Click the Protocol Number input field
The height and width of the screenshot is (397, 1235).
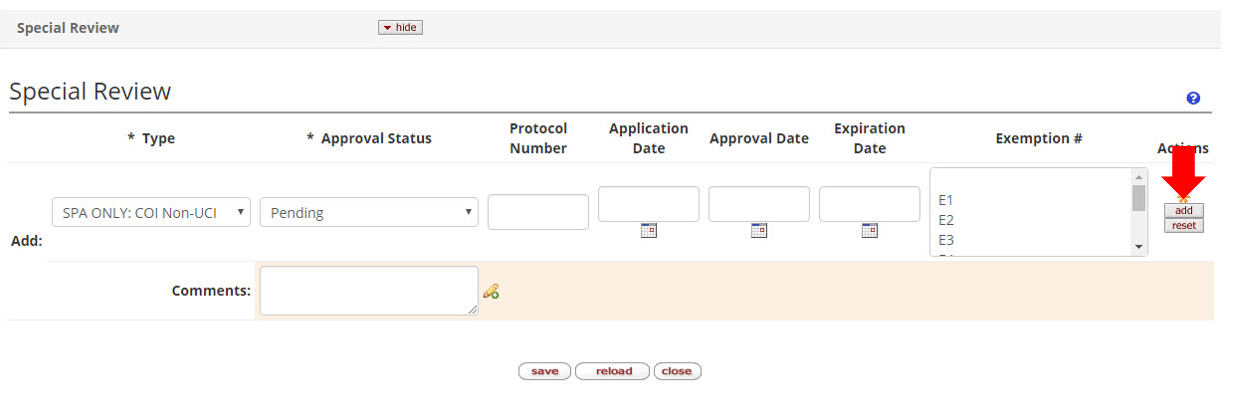tap(538, 212)
